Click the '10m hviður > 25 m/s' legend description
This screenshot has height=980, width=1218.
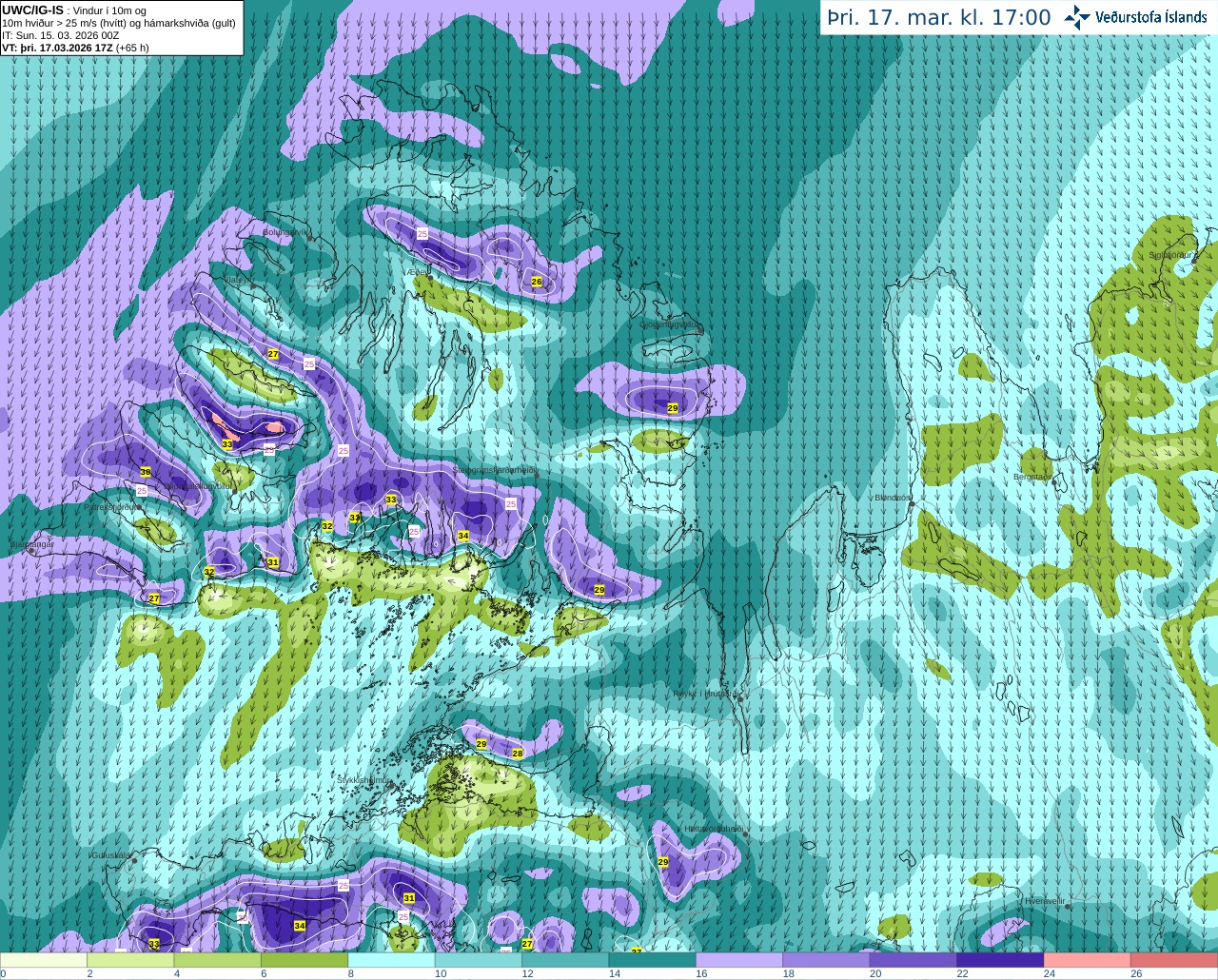tap(119, 23)
